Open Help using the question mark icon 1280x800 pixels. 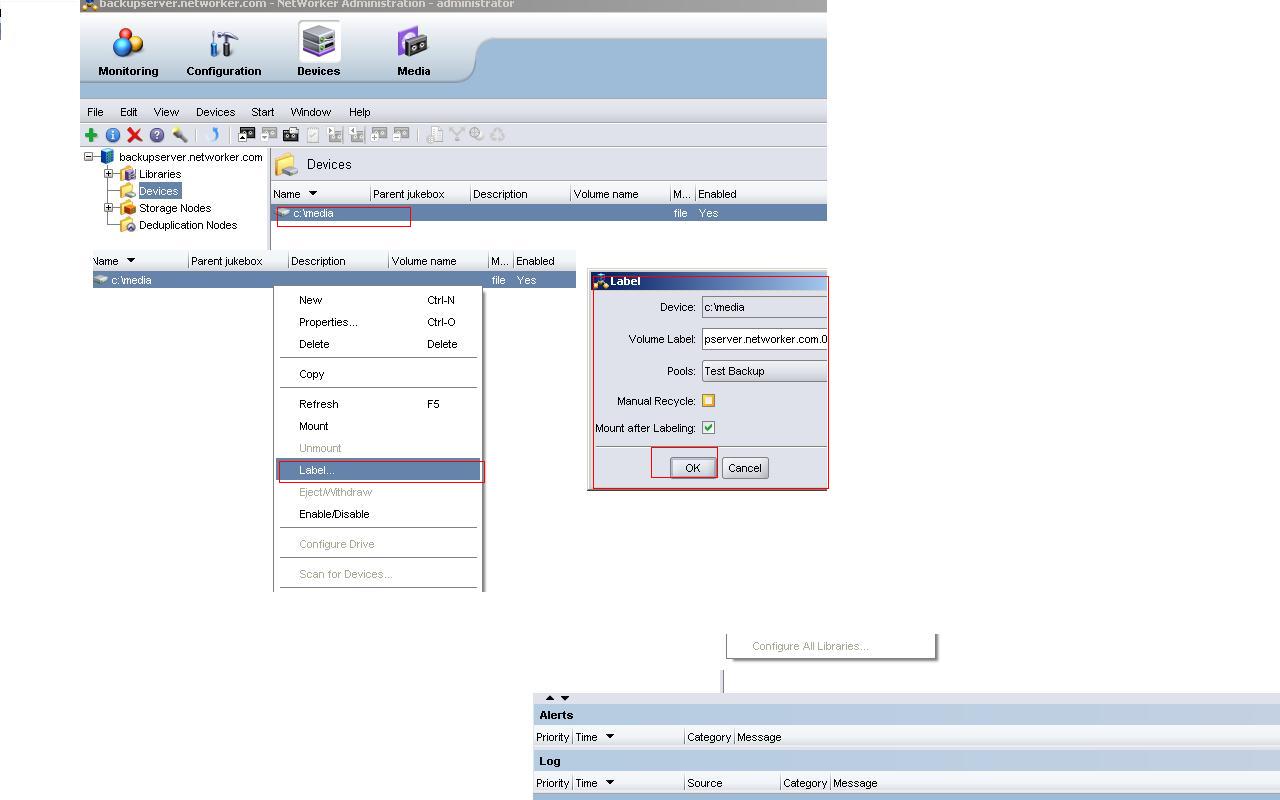157,135
